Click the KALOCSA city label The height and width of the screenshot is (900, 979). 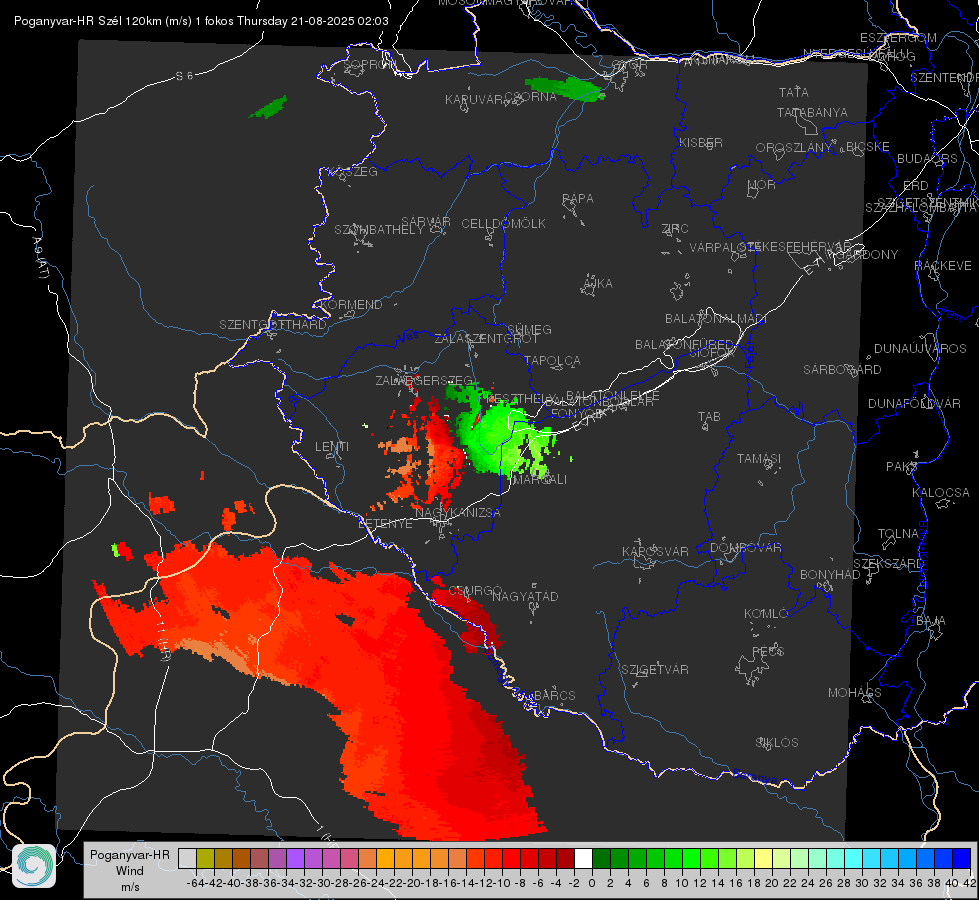click(x=941, y=493)
